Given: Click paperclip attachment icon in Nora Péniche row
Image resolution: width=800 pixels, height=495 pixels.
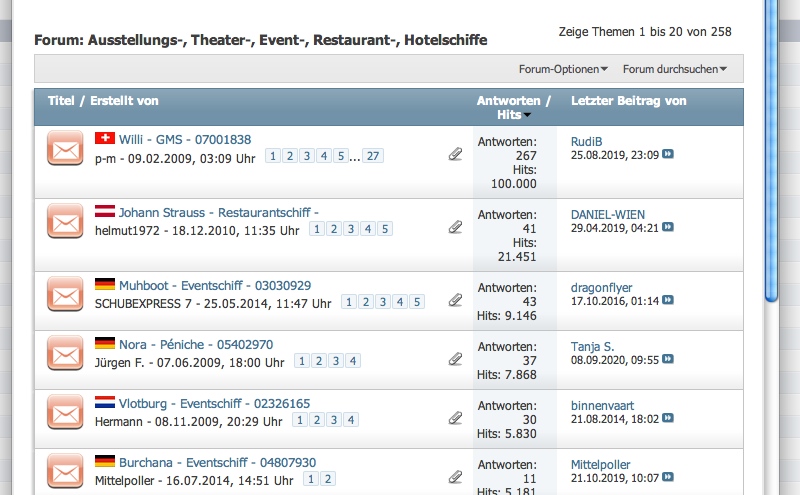Looking at the screenshot, I should 455,358.
